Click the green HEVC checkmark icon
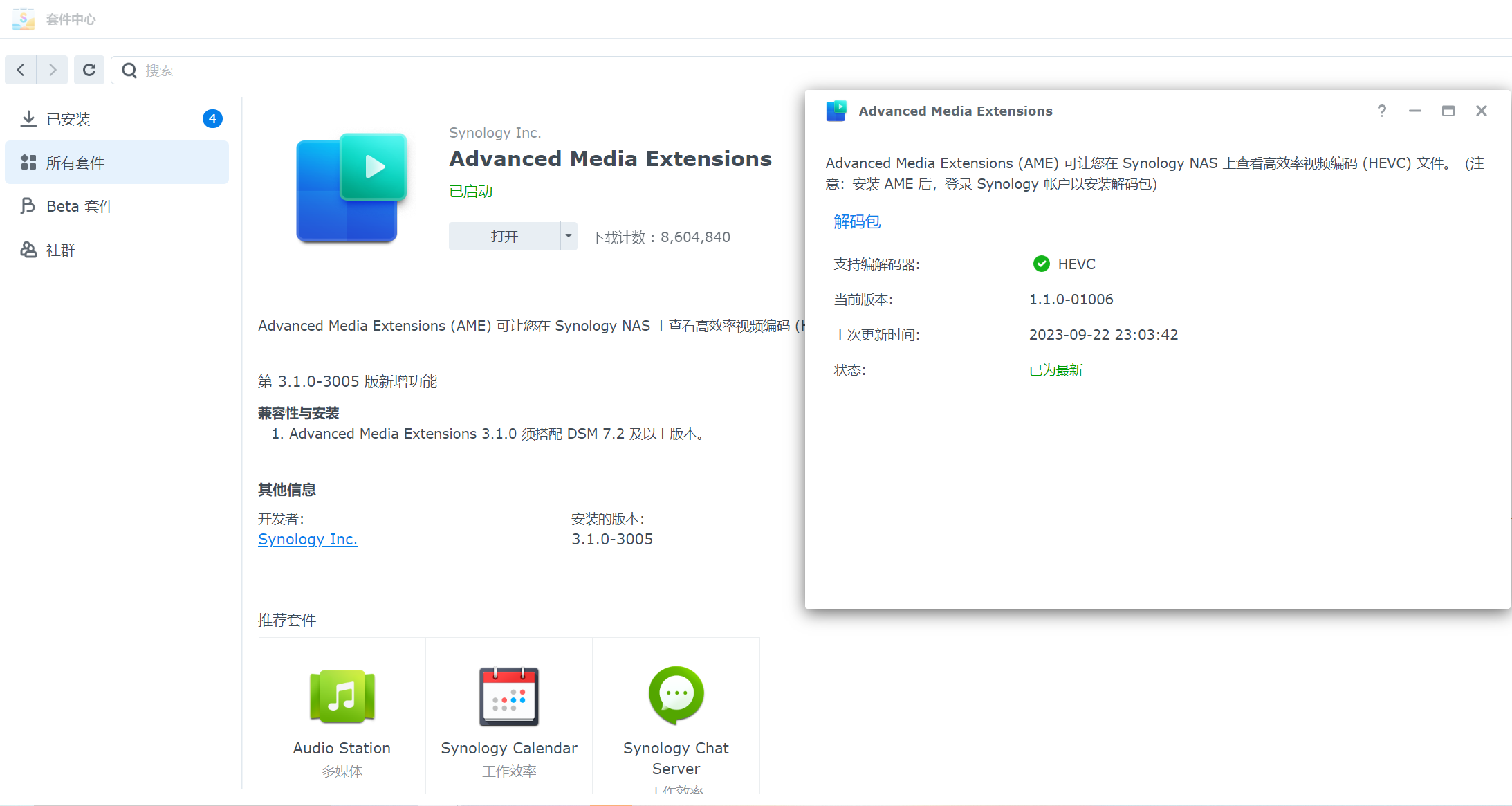Screen dimensions: 1512x806 1041,264
